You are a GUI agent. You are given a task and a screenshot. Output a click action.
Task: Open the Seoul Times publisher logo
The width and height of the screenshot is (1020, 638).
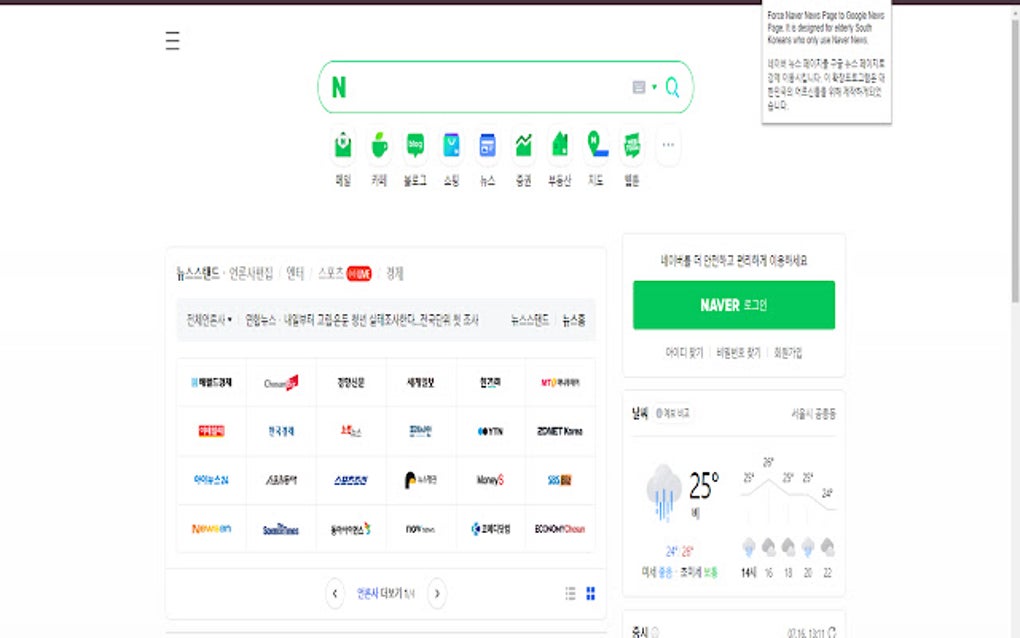pyautogui.click(x=281, y=529)
